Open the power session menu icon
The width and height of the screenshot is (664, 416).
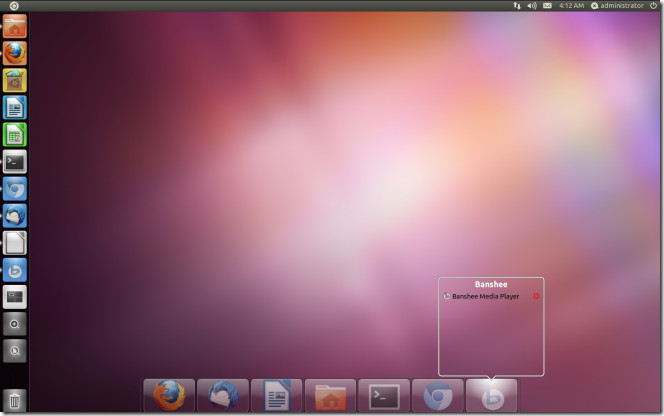tap(654, 6)
